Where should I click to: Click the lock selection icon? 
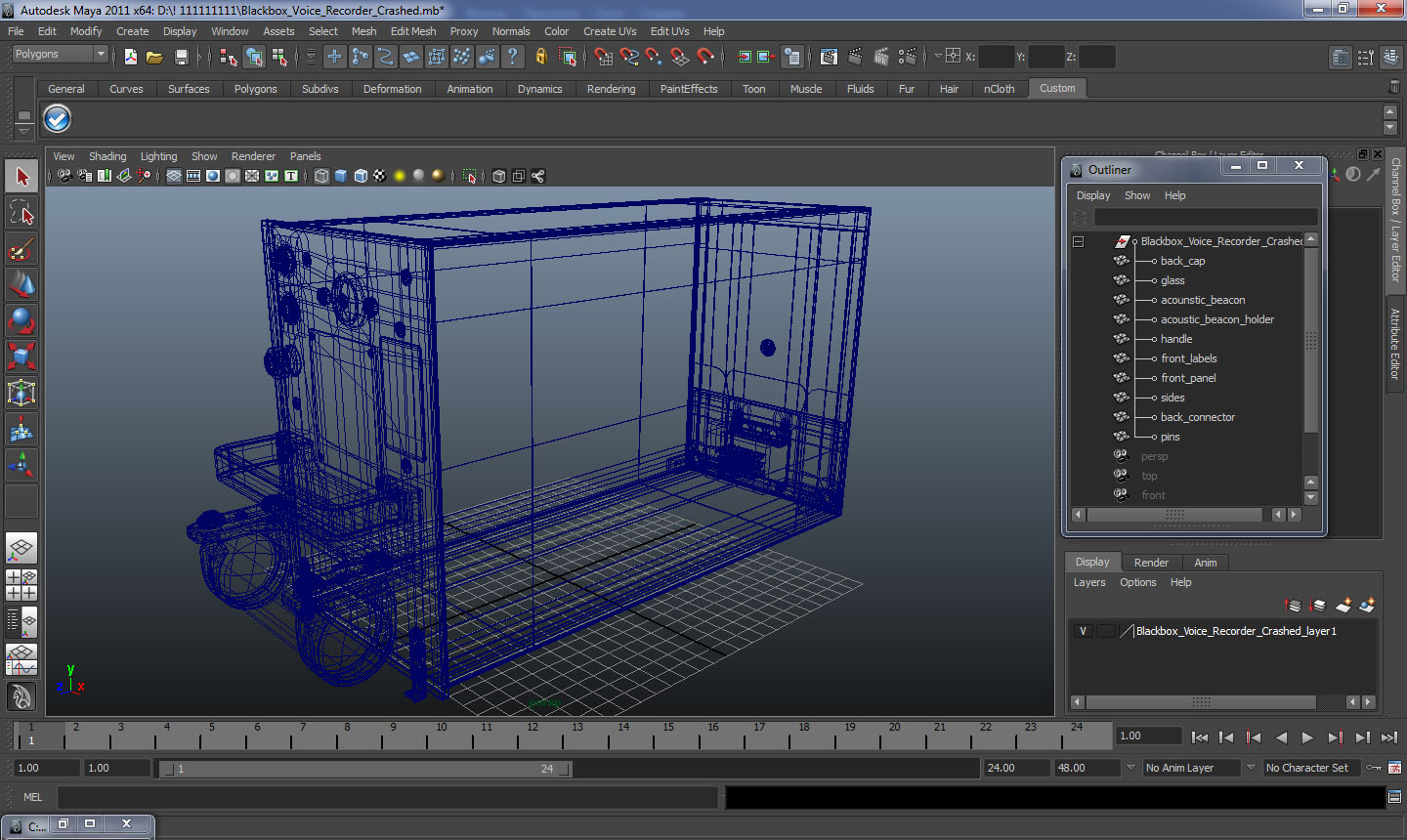tap(540, 57)
